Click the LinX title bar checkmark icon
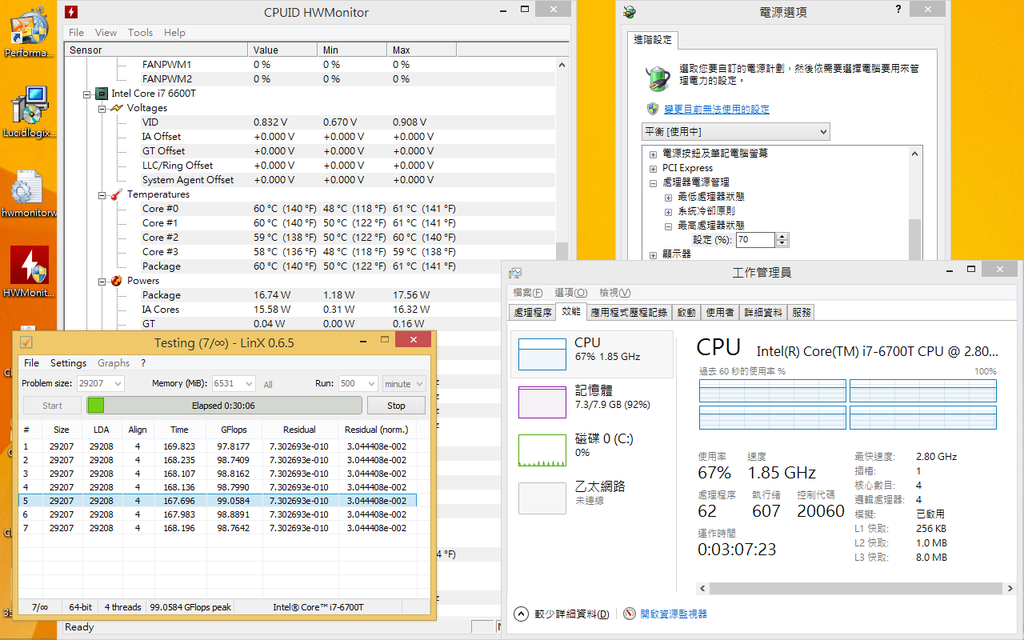The height and width of the screenshot is (640, 1024). 26,342
